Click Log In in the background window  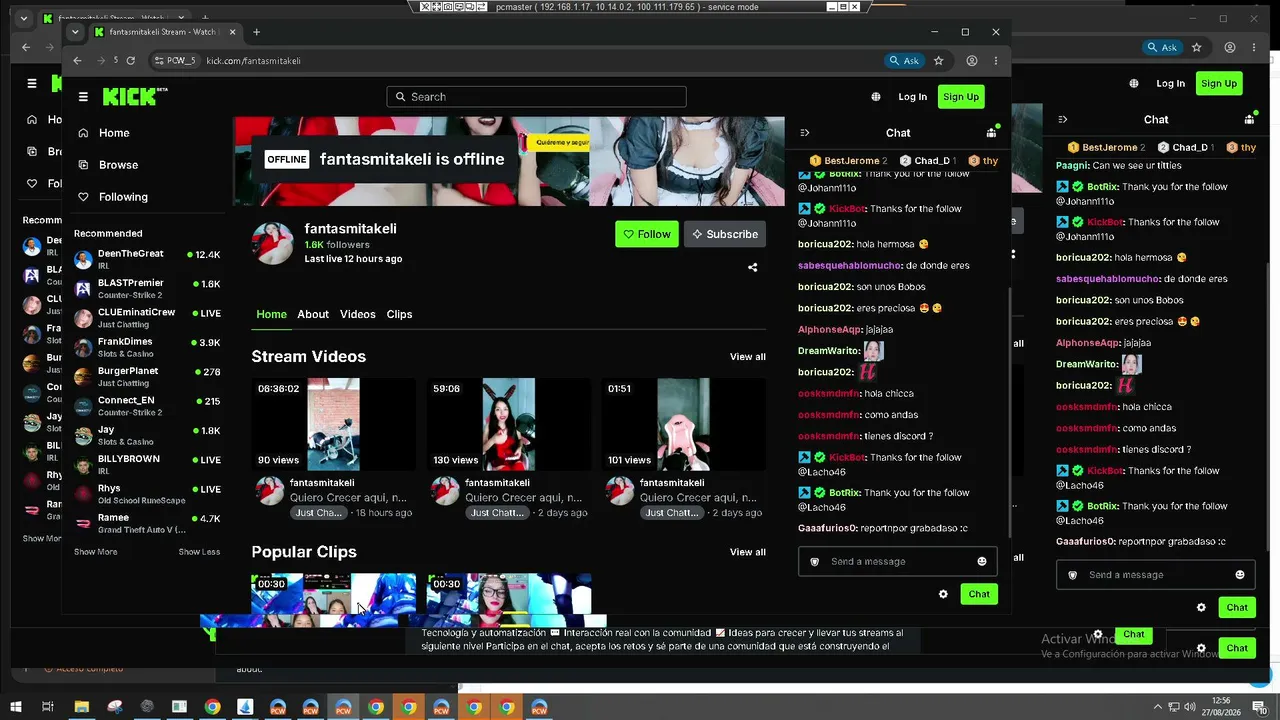1170,84
